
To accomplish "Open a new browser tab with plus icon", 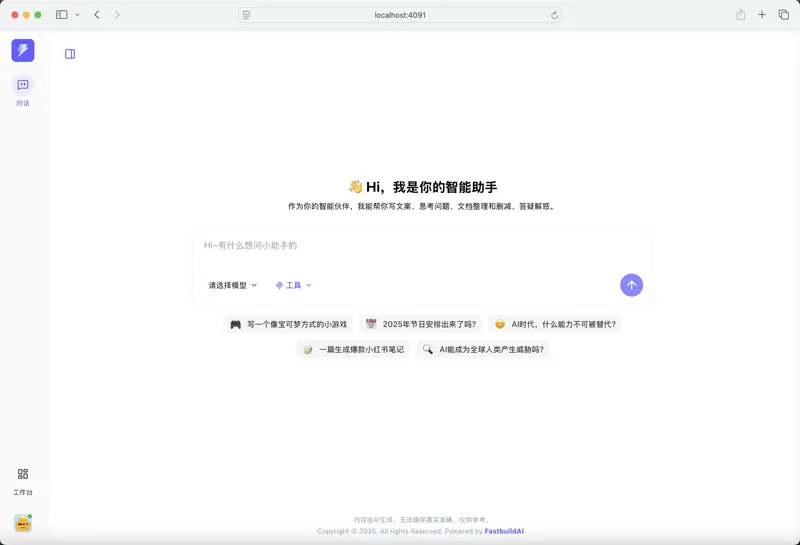I will click(762, 15).
